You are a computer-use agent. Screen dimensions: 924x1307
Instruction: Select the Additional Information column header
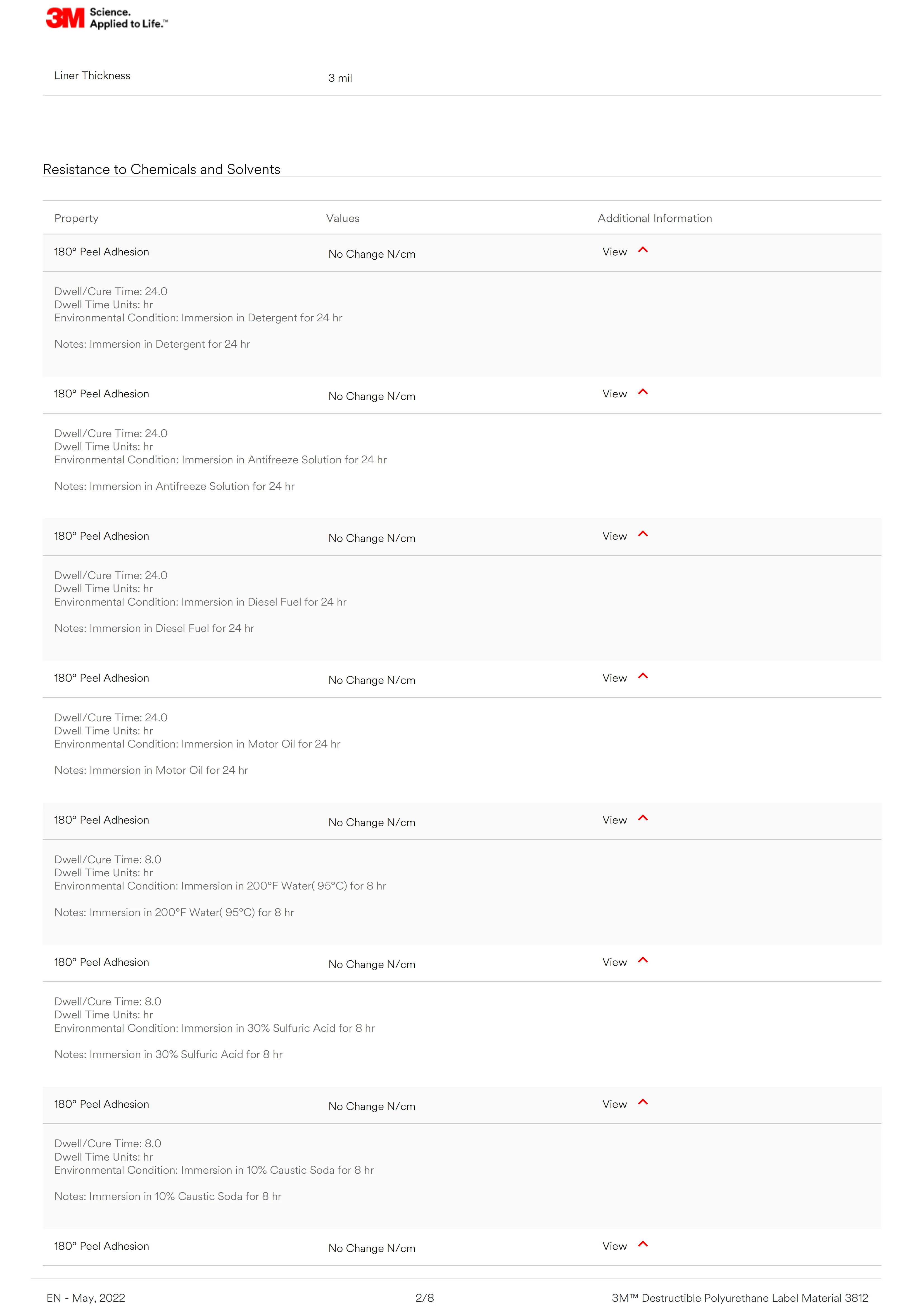coord(655,218)
